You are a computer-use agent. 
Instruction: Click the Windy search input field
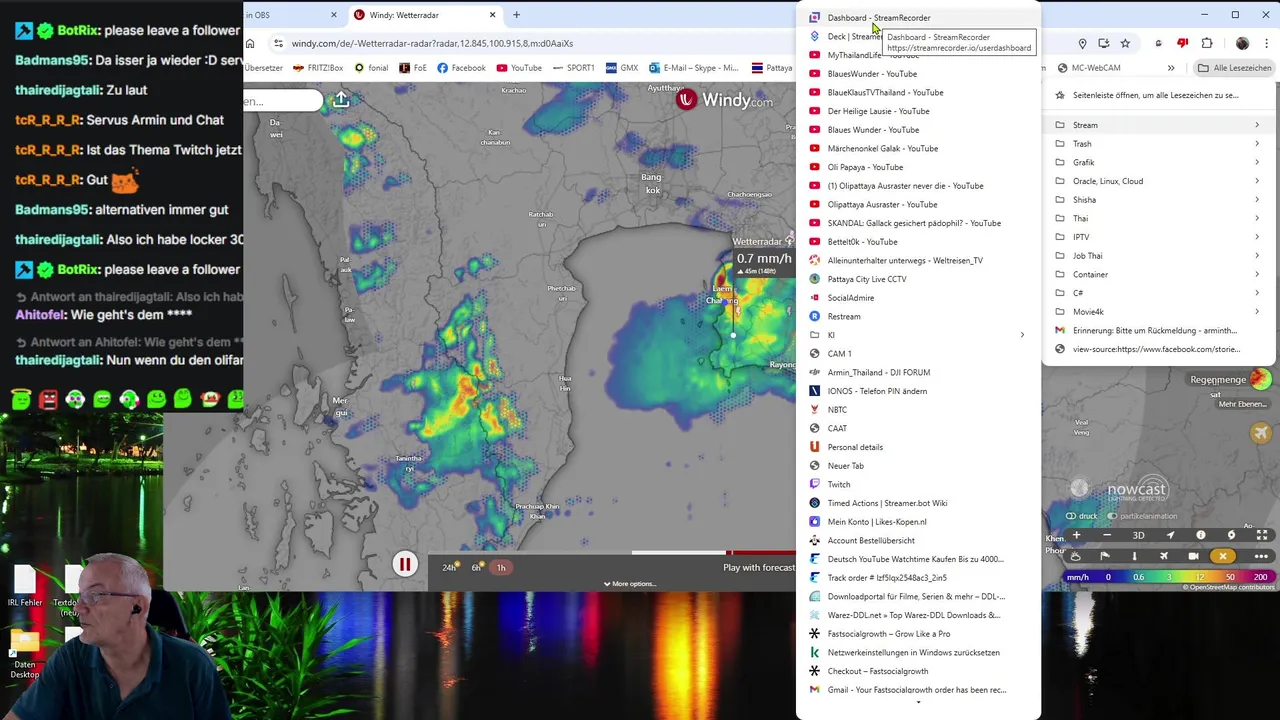tap(283, 101)
